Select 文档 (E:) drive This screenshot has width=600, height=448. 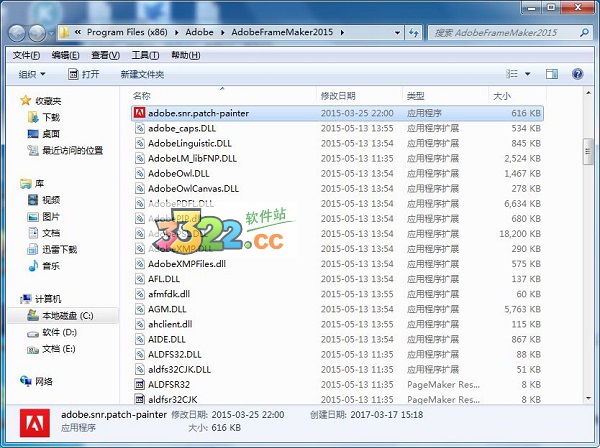tap(51, 349)
